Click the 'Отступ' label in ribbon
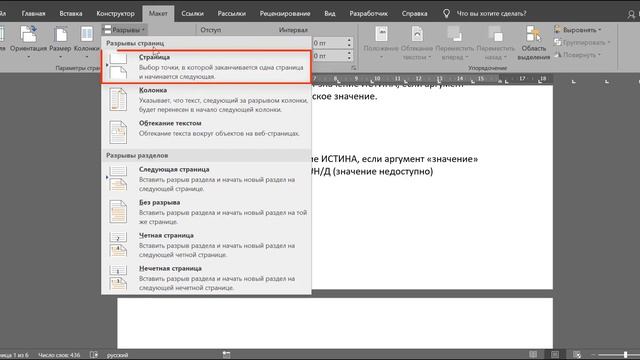Image resolution: width=640 pixels, height=360 pixels. 211,30
